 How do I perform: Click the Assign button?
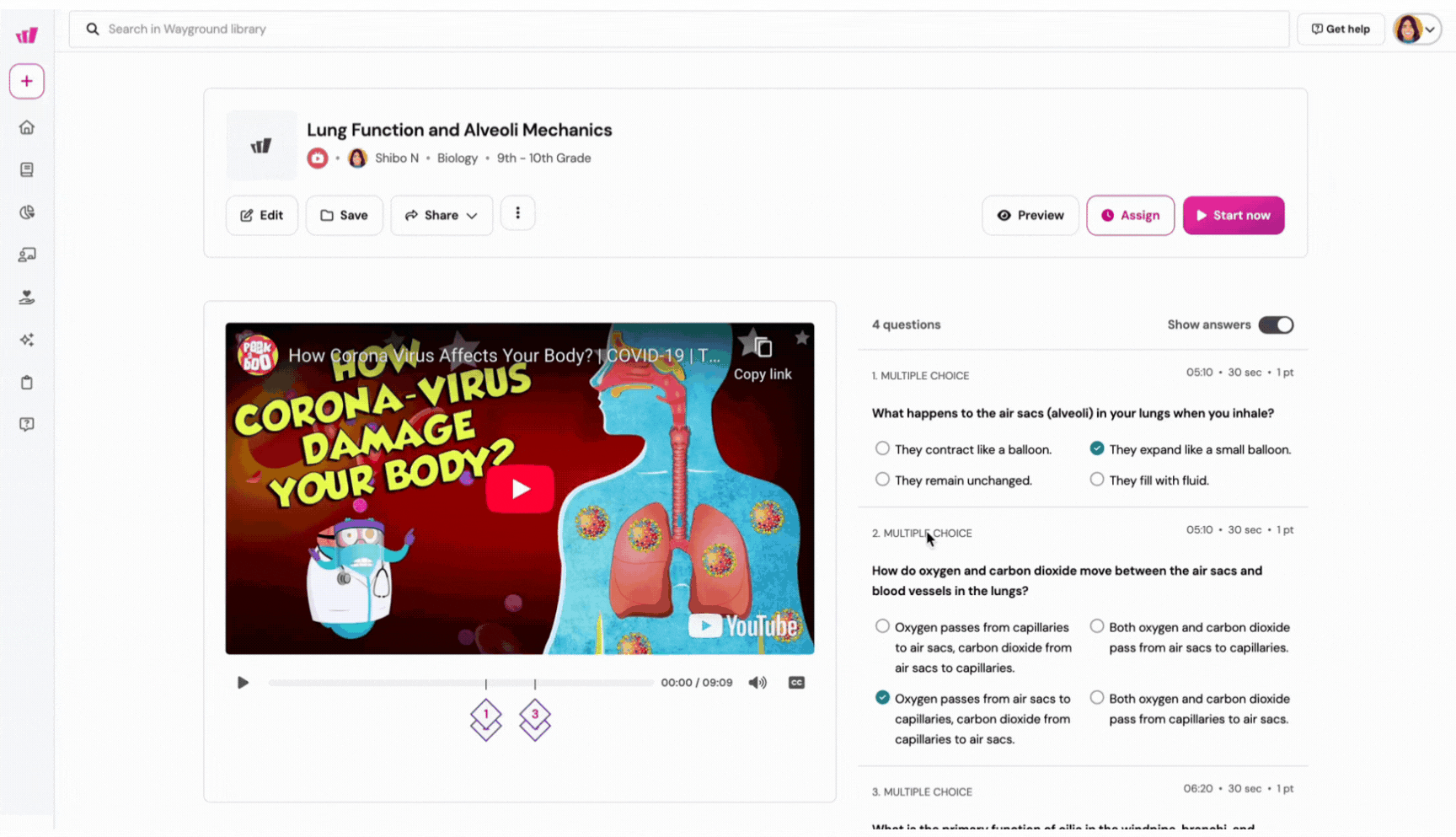click(1130, 215)
